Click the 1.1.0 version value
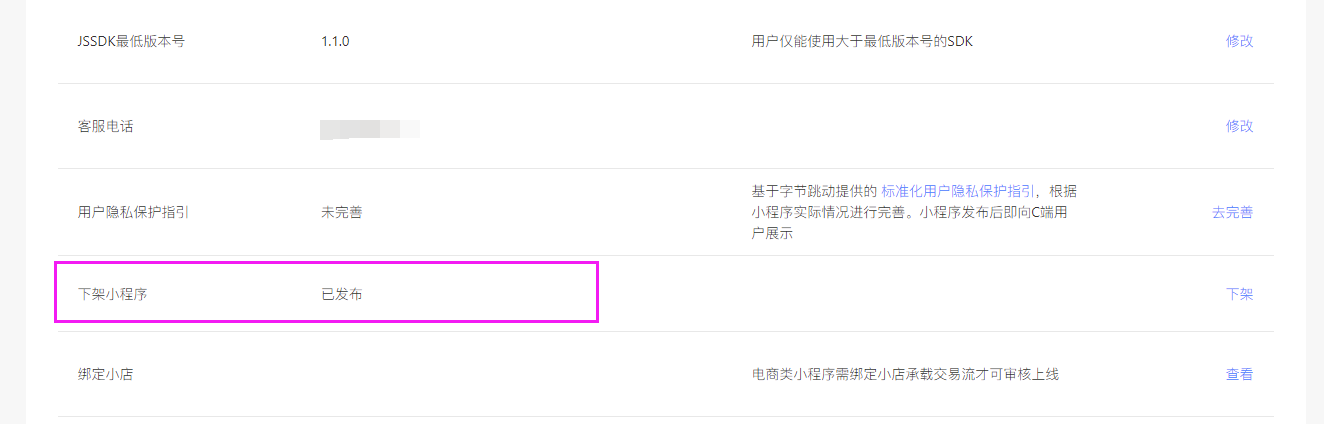 point(335,41)
